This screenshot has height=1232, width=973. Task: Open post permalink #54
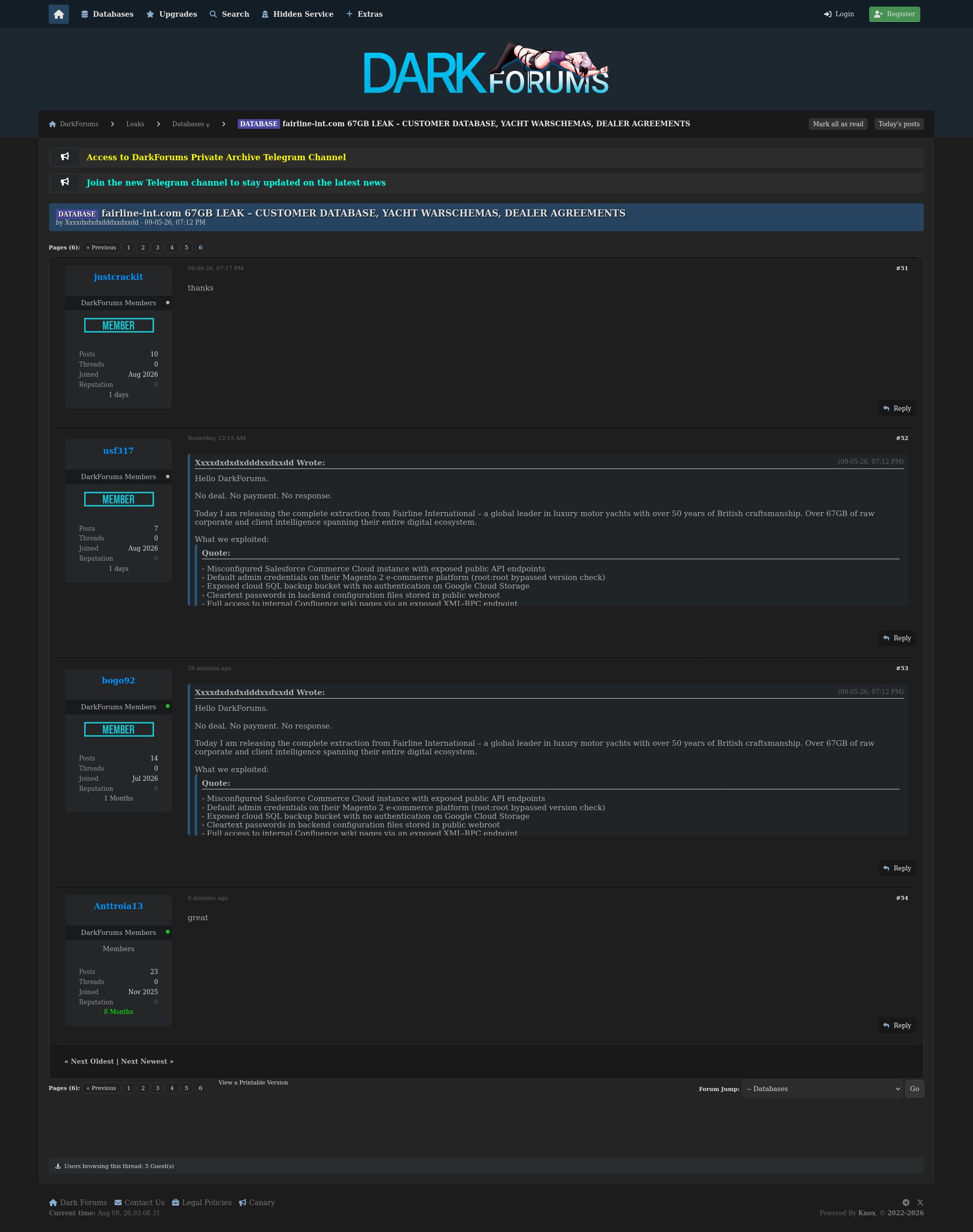[x=902, y=898]
